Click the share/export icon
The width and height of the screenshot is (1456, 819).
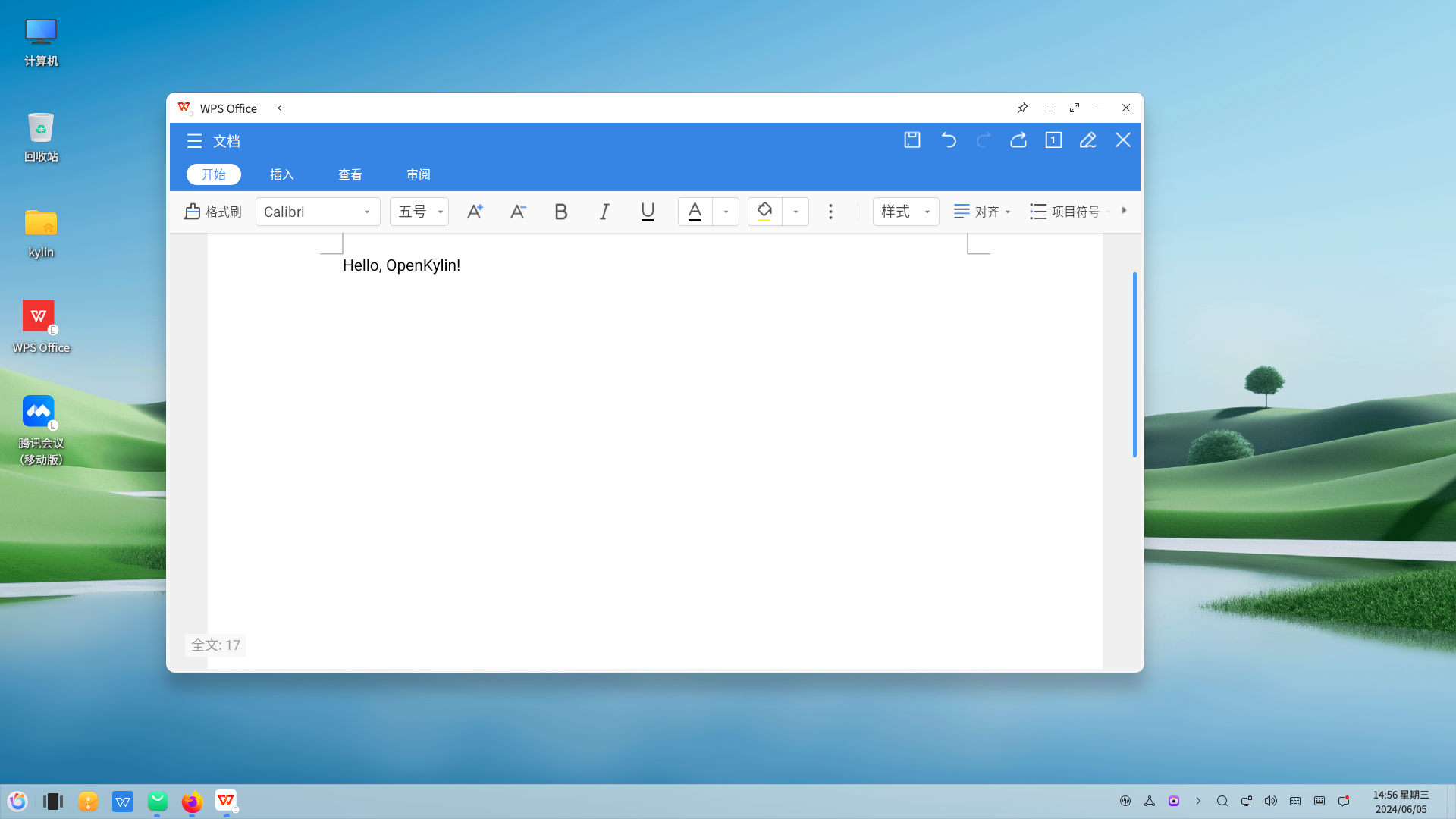click(1018, 140)
